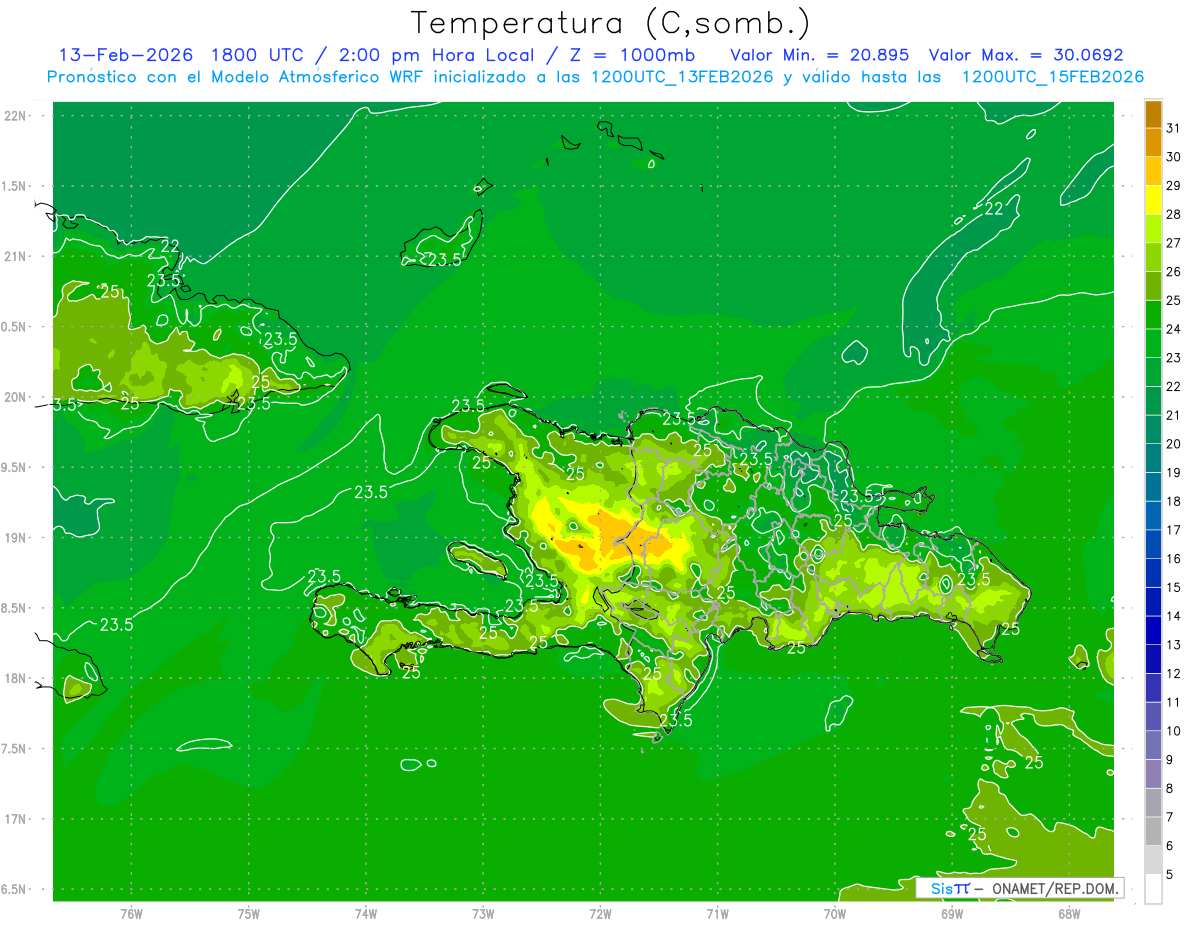Click the '72W' longitude axis label
The width and height of the screenshot is (1200, 927).
600,913
